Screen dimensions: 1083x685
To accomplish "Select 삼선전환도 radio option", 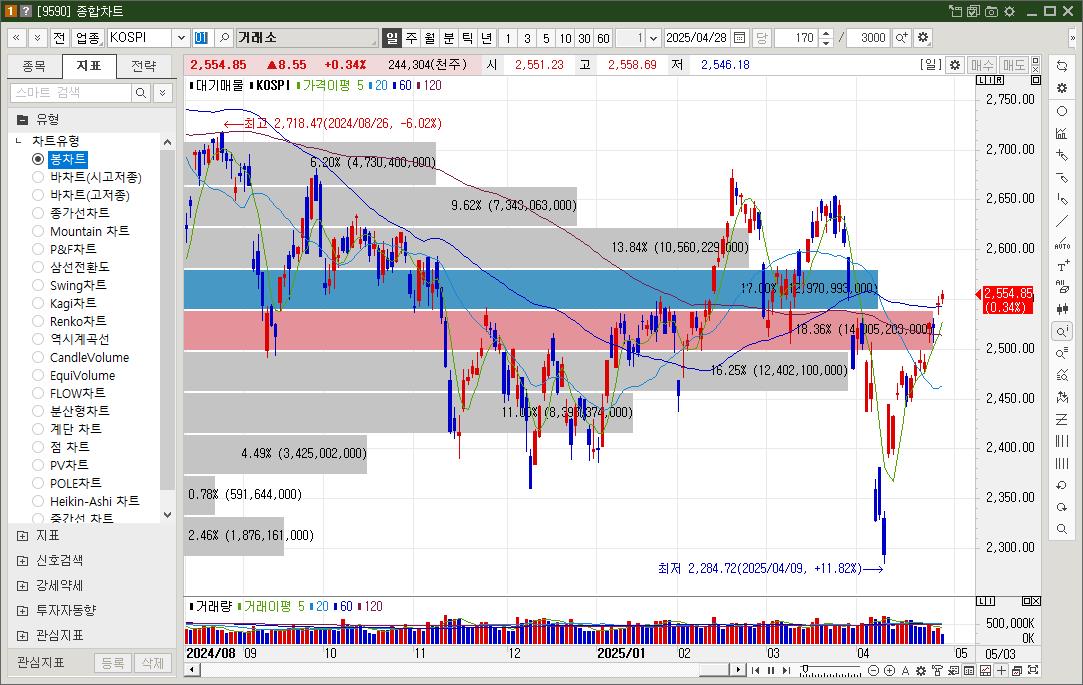I will 38,267.
